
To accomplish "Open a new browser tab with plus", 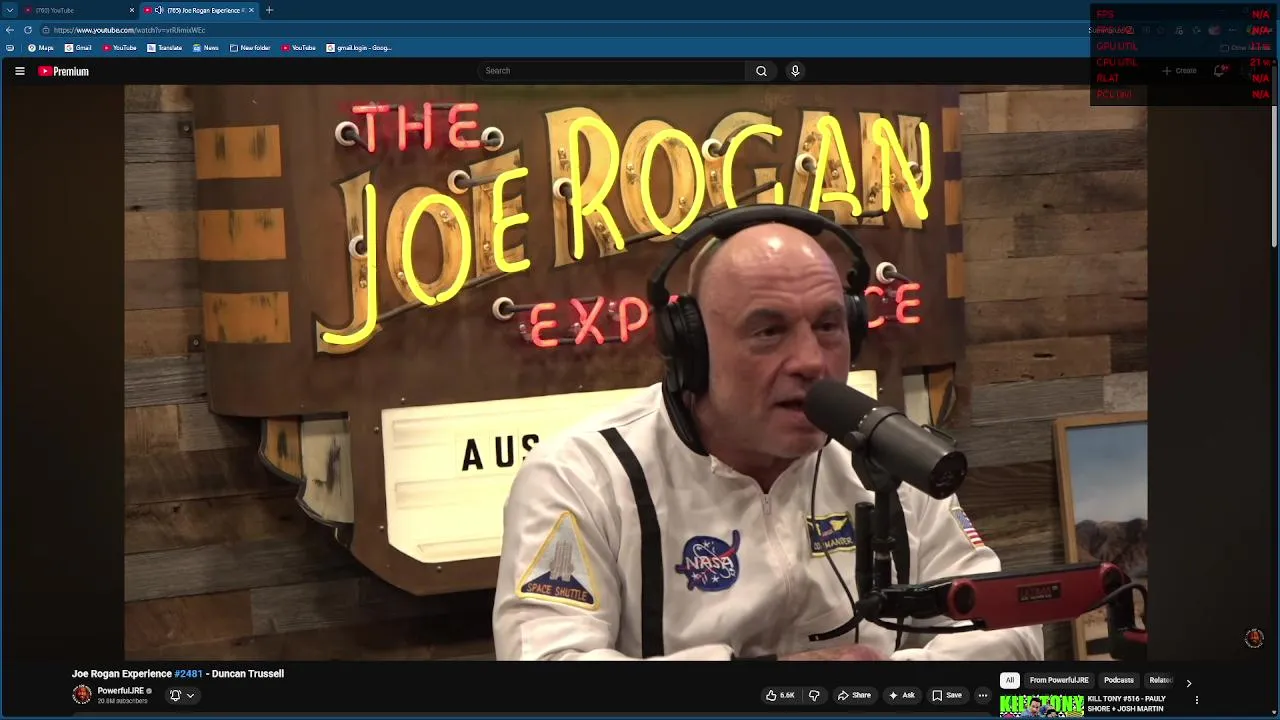I will tap(269, 10).
